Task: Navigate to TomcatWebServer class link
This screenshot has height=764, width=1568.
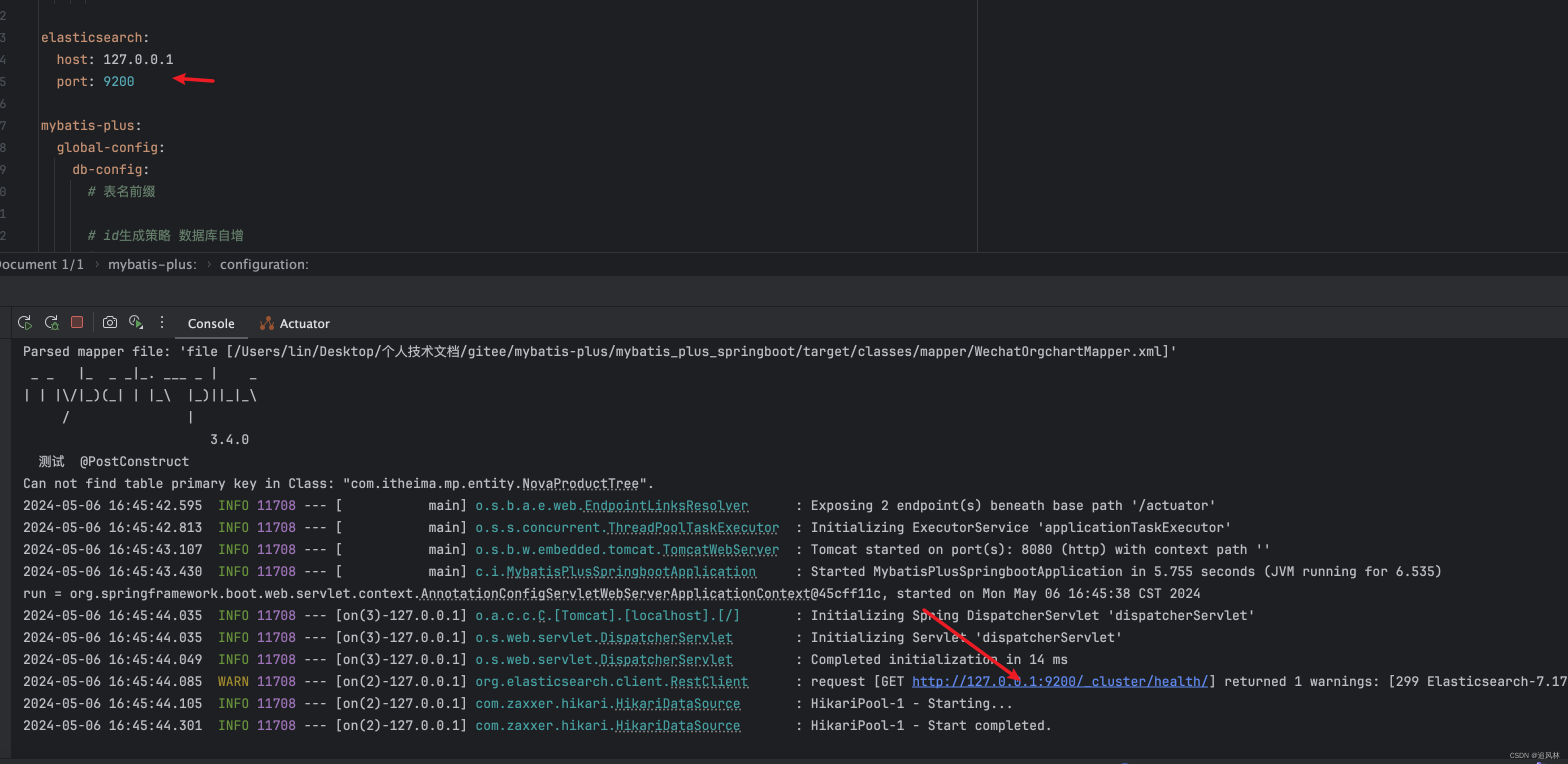Action: click(x=720, y=549)
